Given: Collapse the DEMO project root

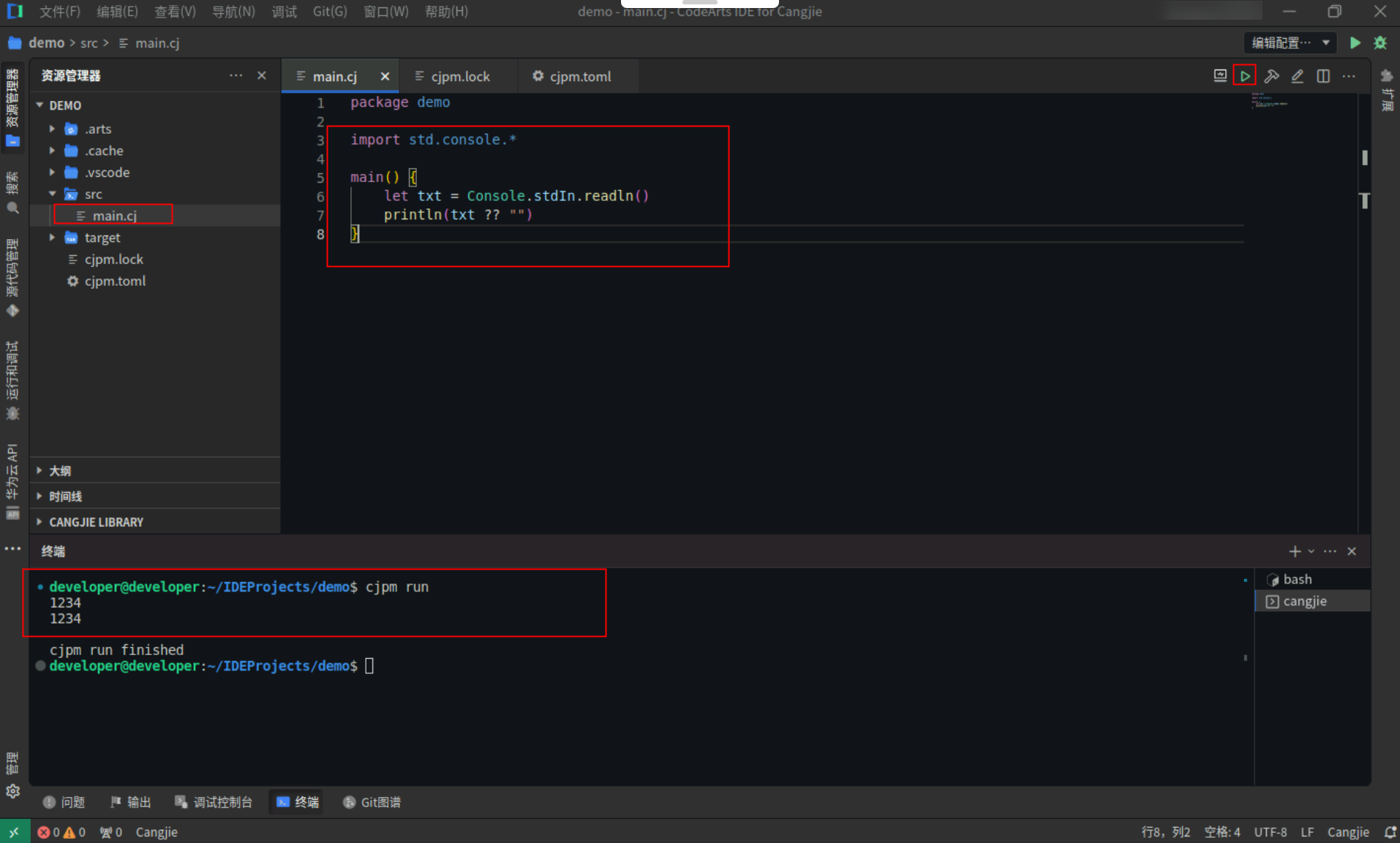Looking at the screenshot, I should pyautogui.click(x=39, y=105).
